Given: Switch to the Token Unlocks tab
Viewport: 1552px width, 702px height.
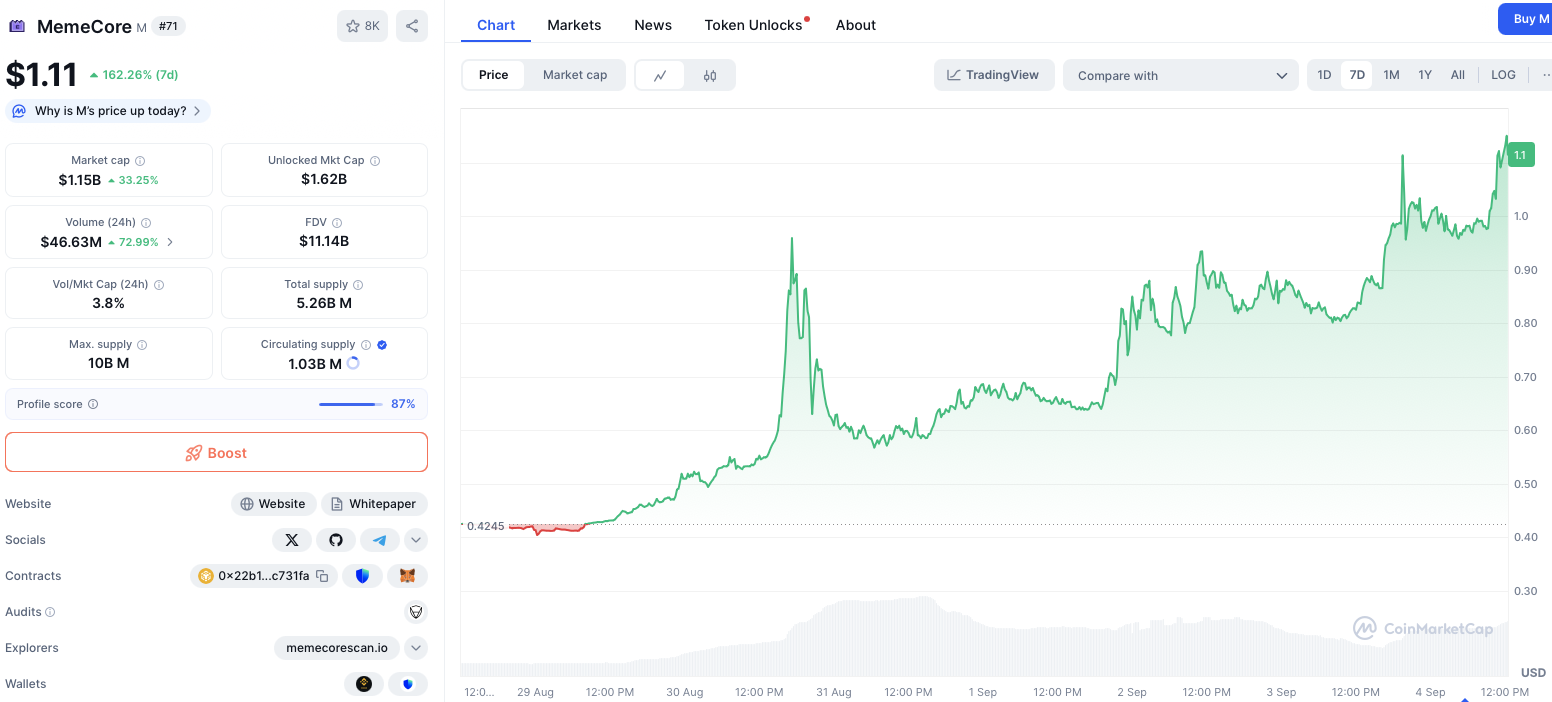Looking at the screenshot, I should (754, 25).
